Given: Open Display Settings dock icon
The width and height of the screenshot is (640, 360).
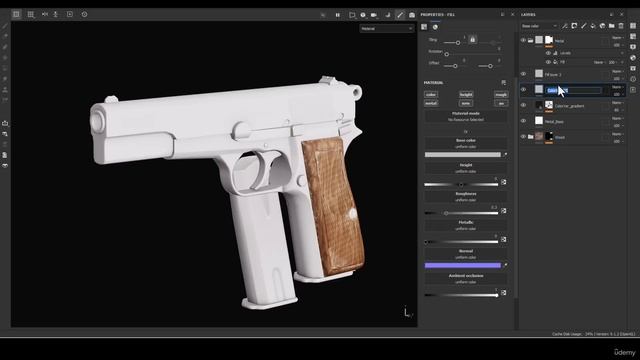Looking at the screenshot, I should coord(633,47).
